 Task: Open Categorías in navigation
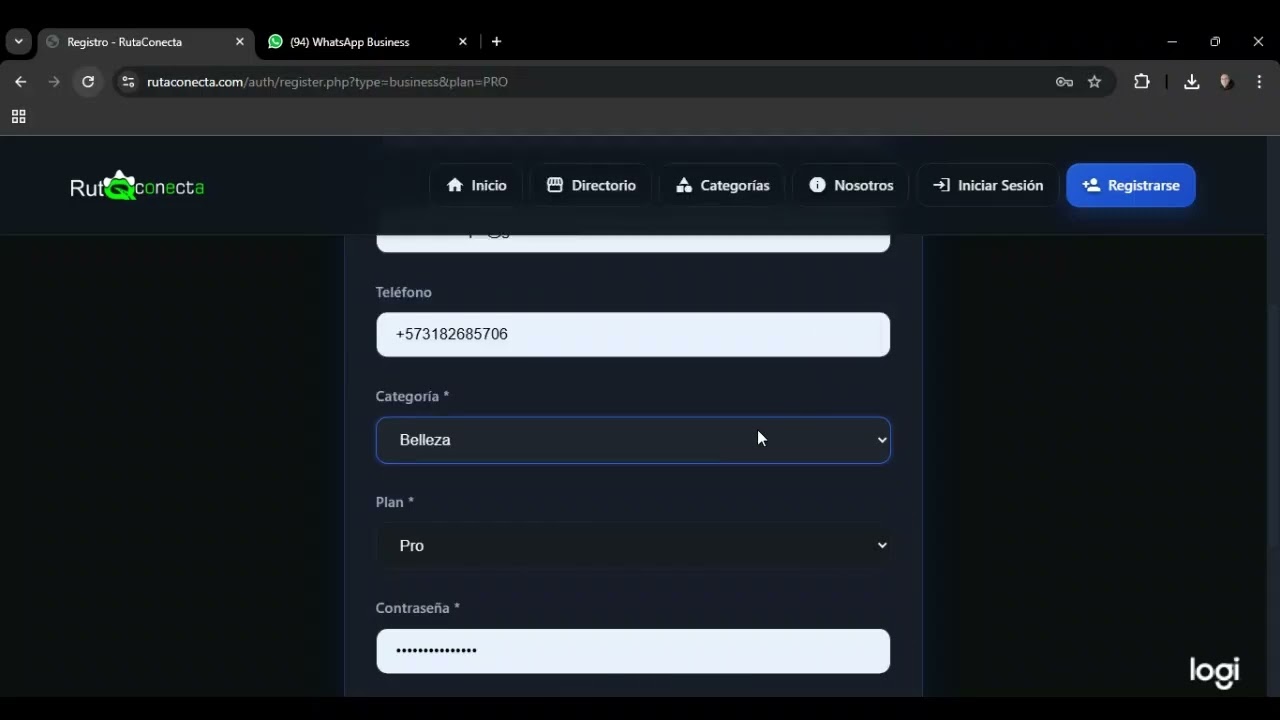[722, 186]
